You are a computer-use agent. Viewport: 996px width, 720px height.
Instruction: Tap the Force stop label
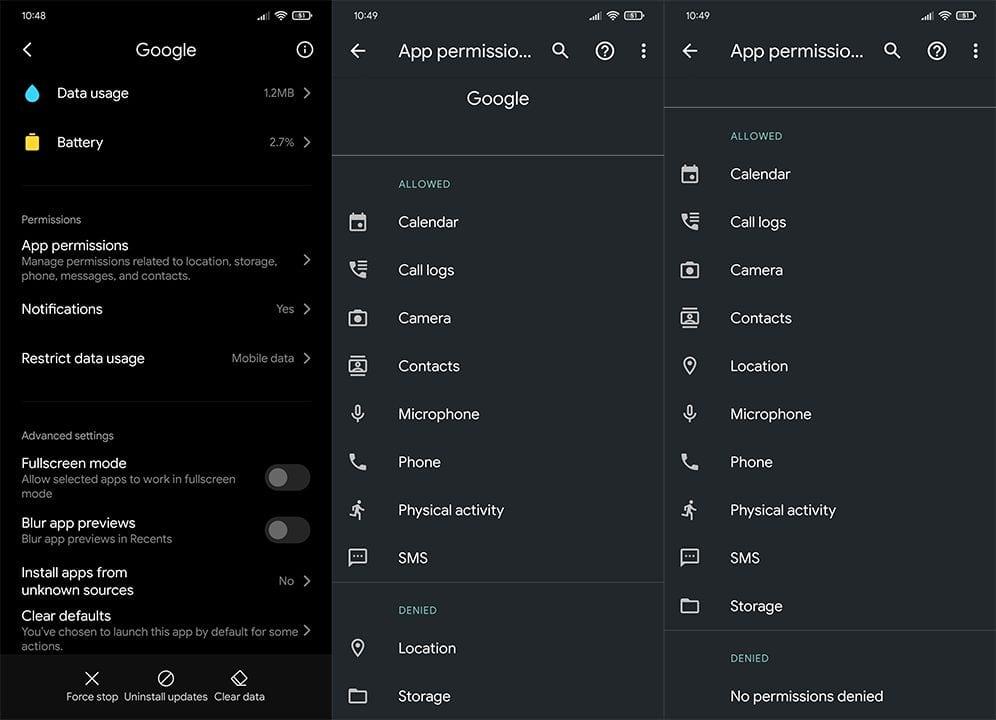92,696
